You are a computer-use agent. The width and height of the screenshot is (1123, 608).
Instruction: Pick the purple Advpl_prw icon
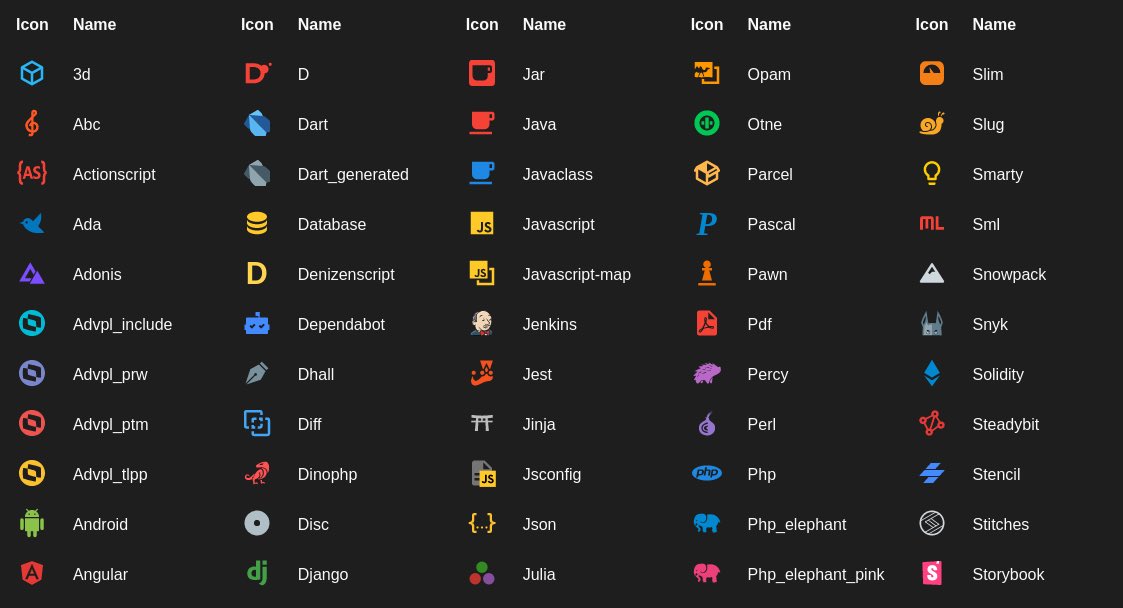coord(32,373)
